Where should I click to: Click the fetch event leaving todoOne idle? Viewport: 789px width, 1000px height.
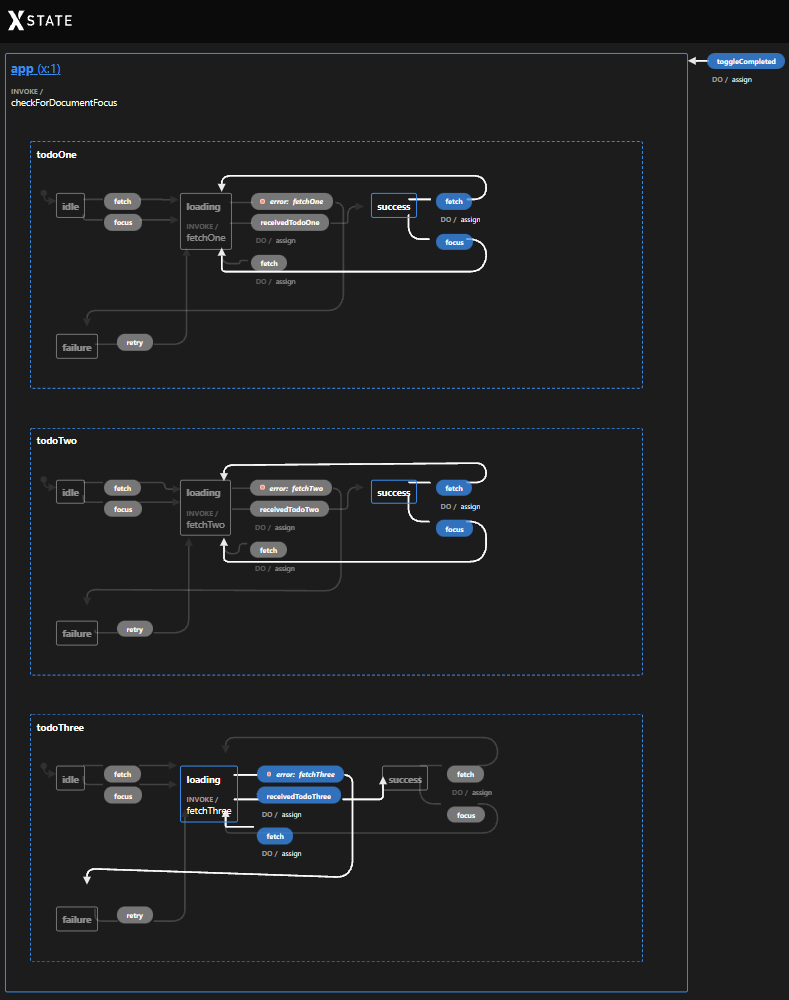pos(122,201)
